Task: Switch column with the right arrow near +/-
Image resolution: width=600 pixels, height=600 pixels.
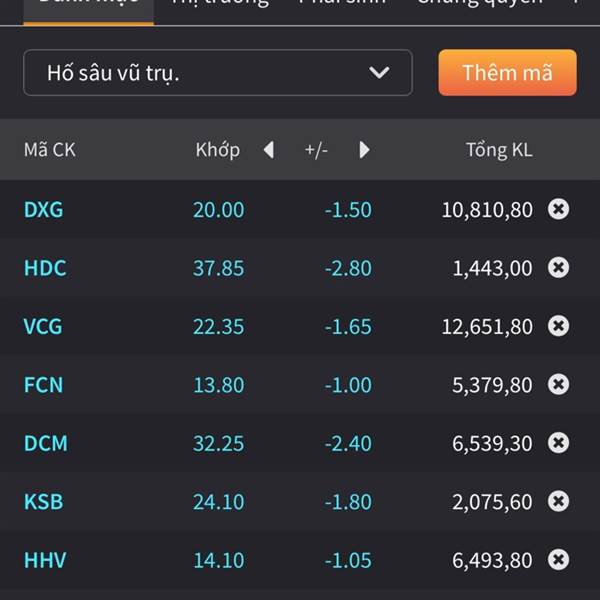Action: pos(364,150)
